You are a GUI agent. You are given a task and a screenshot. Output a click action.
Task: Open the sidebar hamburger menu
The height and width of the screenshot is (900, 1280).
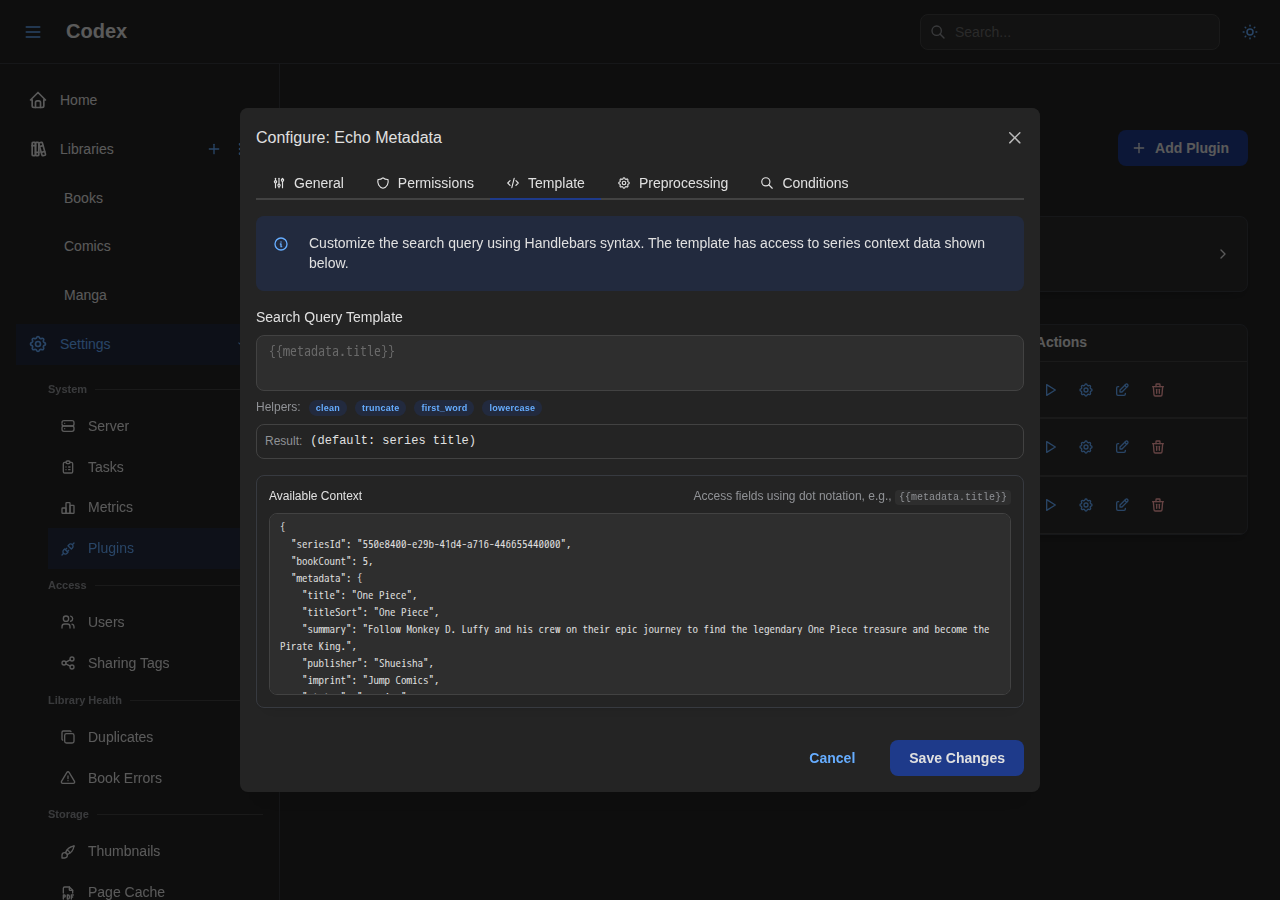pos(32,31)
